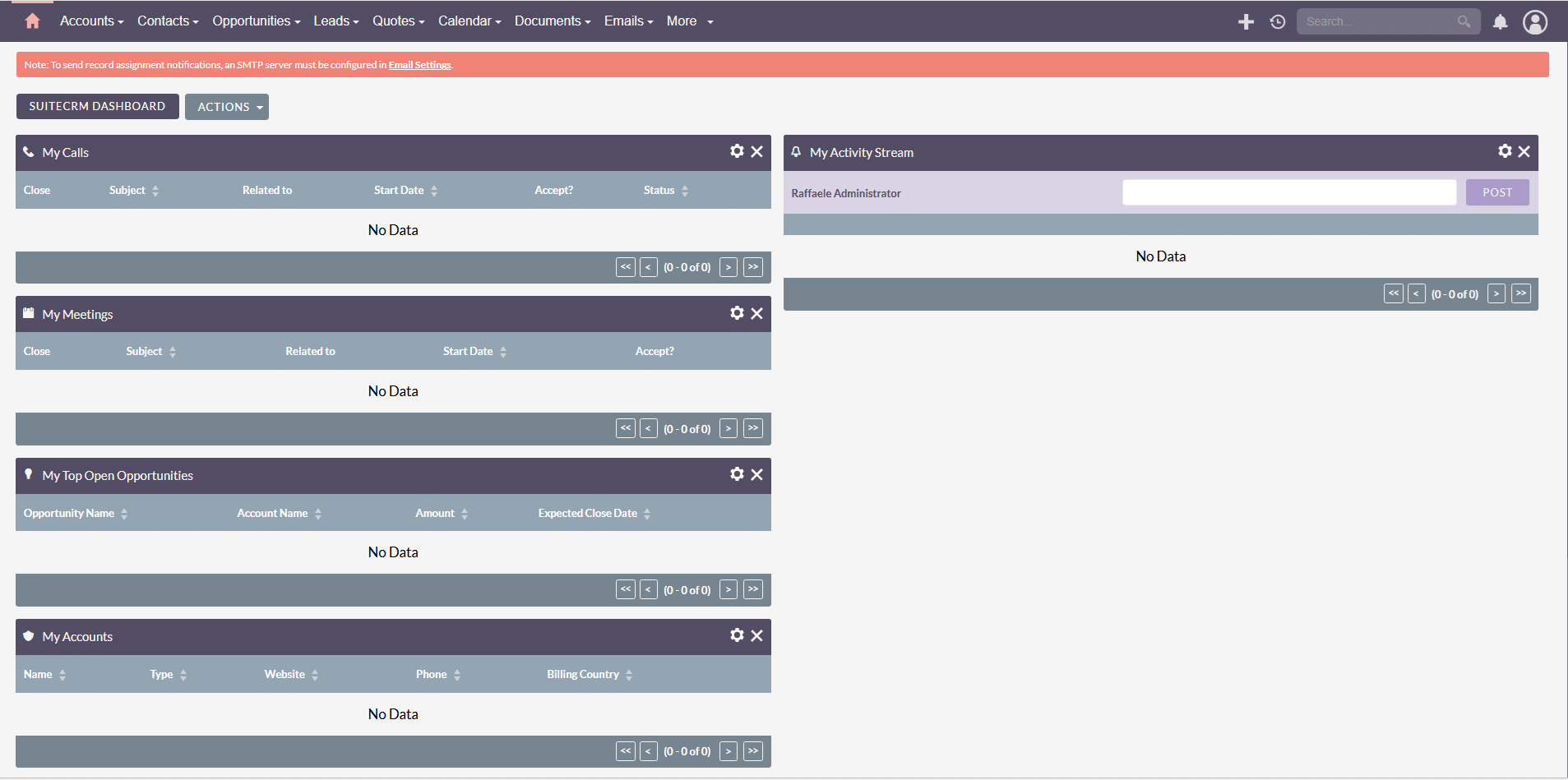Click the activity stream post text field

[x=1288, y=192]
